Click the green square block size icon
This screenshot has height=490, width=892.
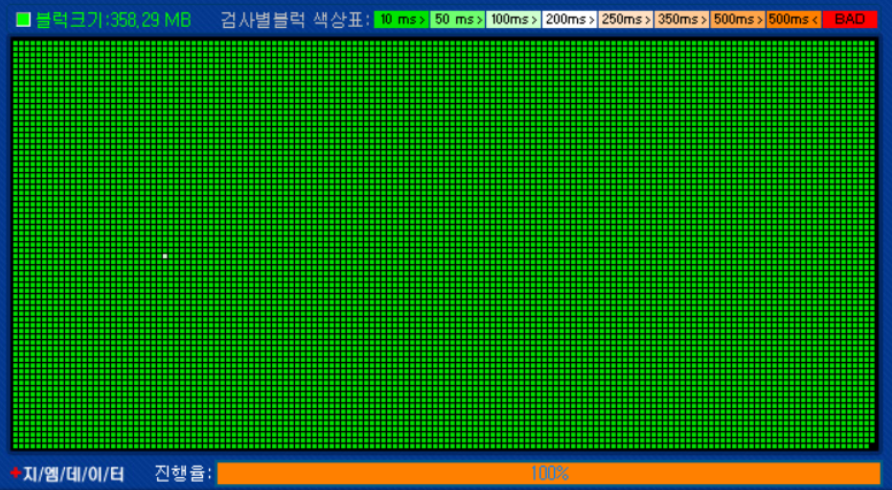tap(23, 20)
